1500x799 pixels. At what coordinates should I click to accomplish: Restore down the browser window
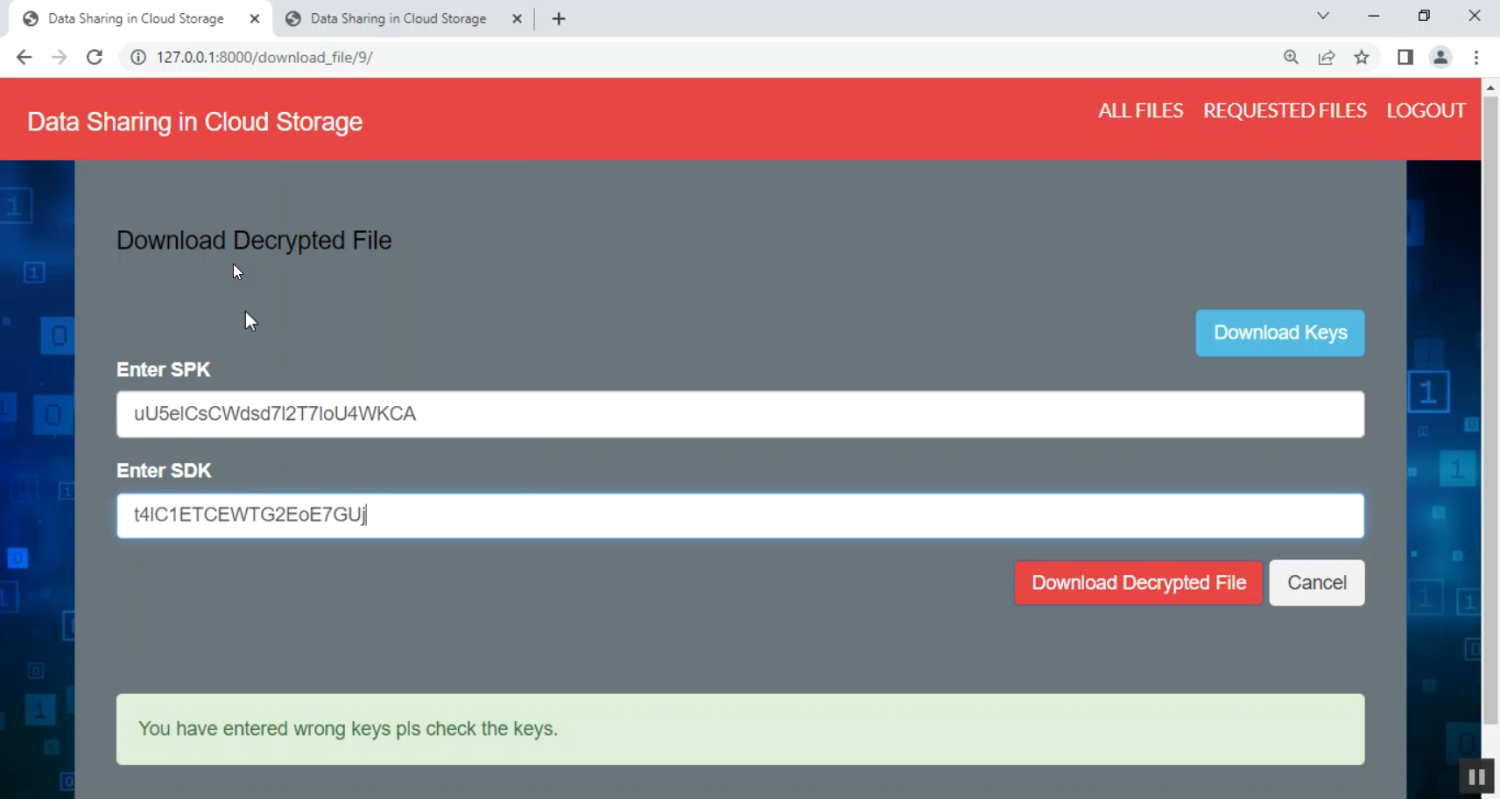(x=1424, y=16)
